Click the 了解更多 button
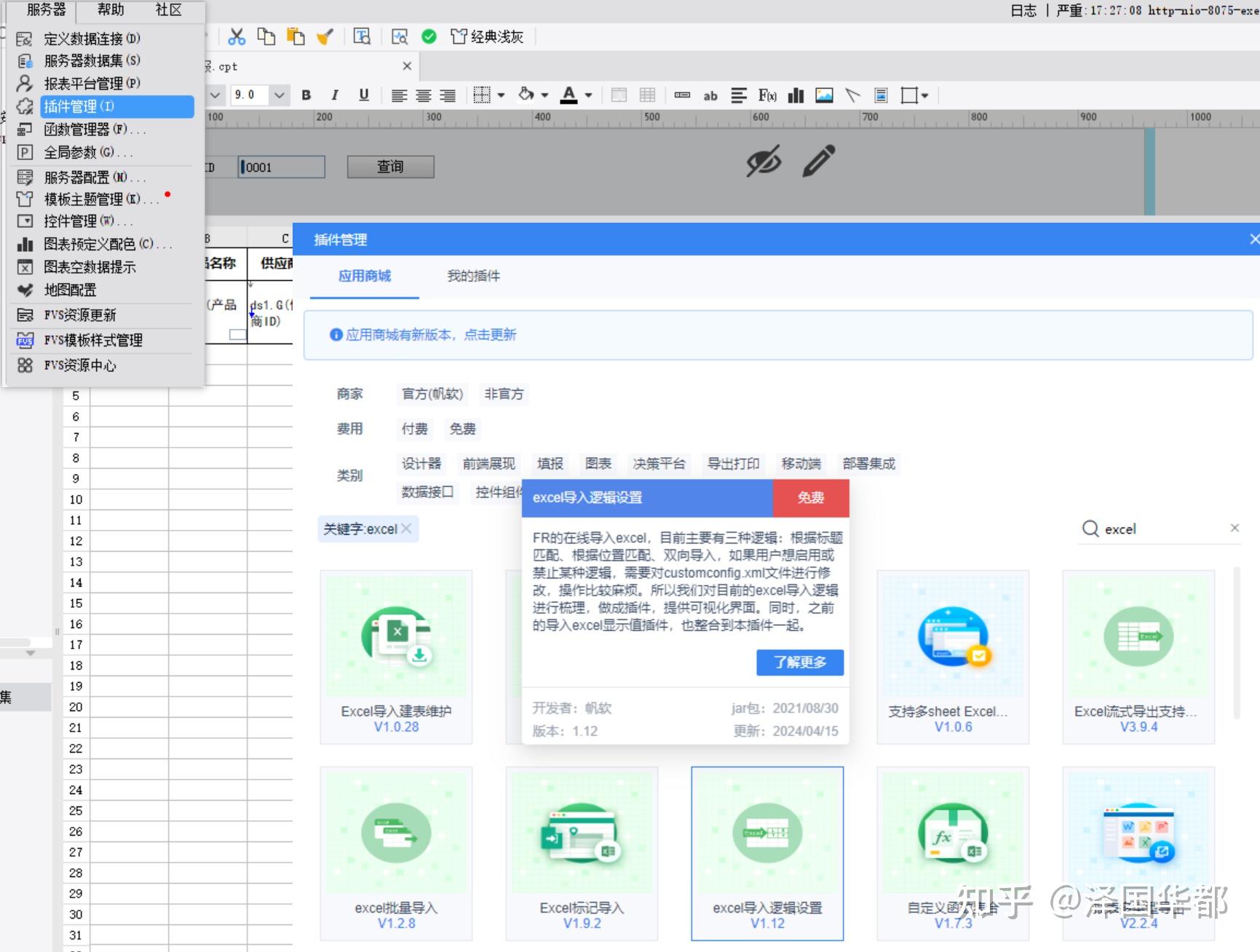This screenshot has width=1260, height=952. (800, 662)
